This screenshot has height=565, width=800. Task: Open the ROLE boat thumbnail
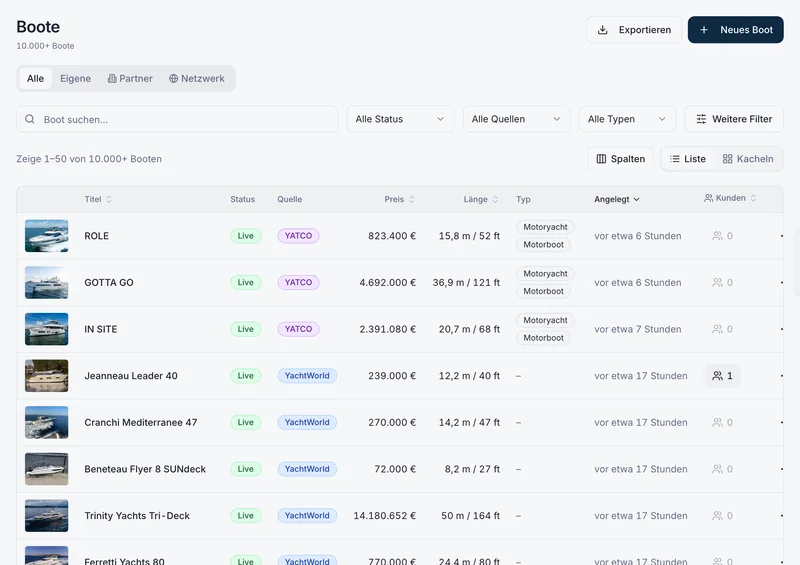46,236
